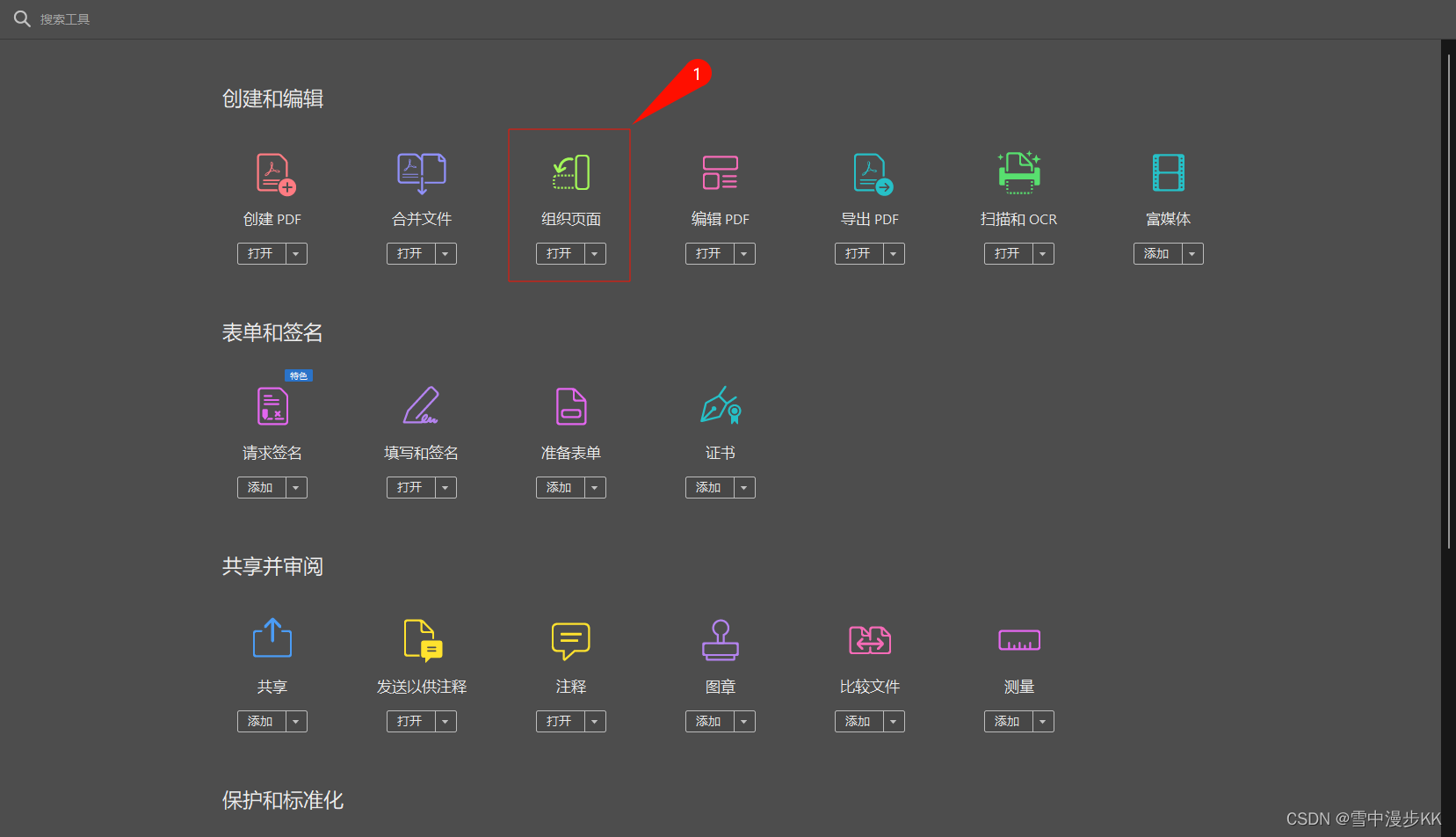Expand the dropdown arrow for 比较文件
1456x837 pixels.
pyautogui.click(x=894, y=721)
